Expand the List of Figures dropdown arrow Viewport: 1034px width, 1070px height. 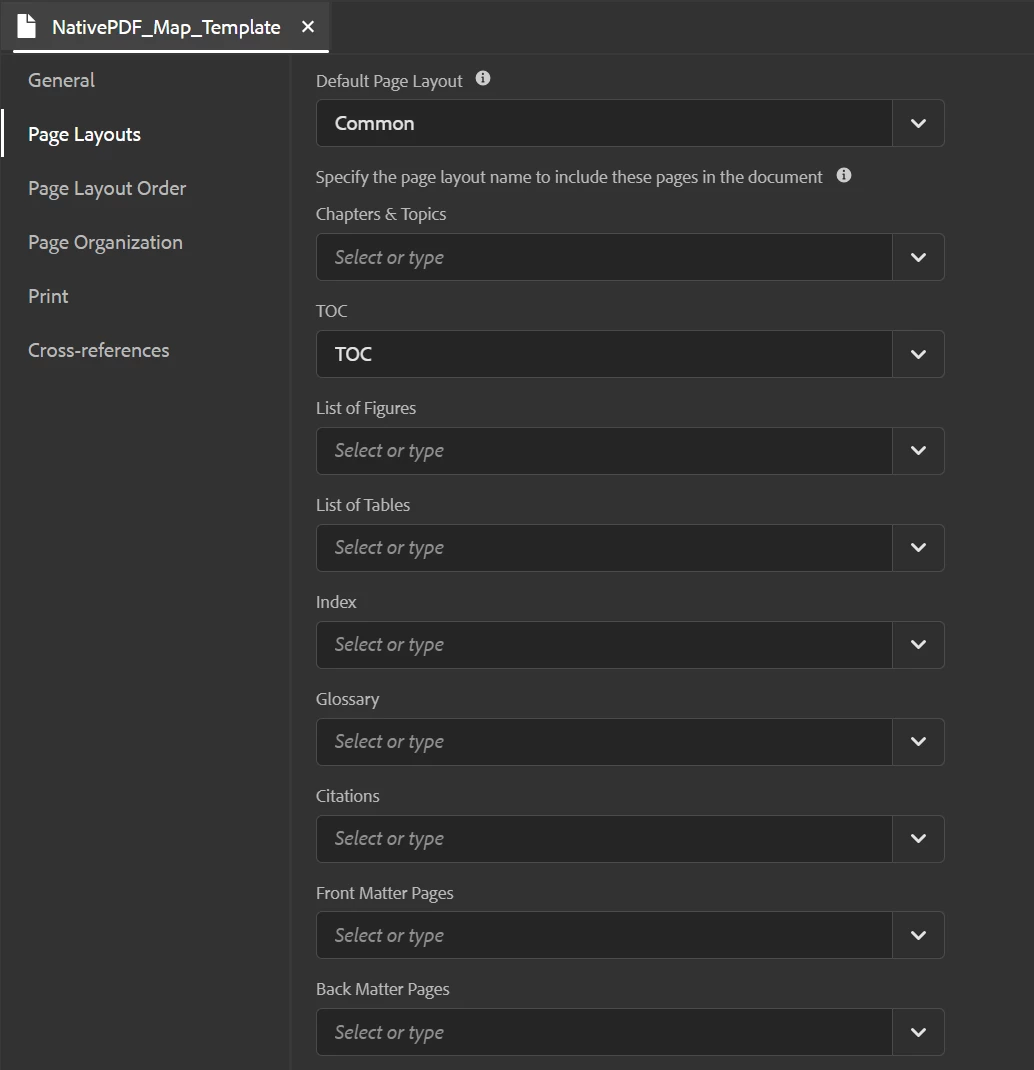tap(918, 451)
